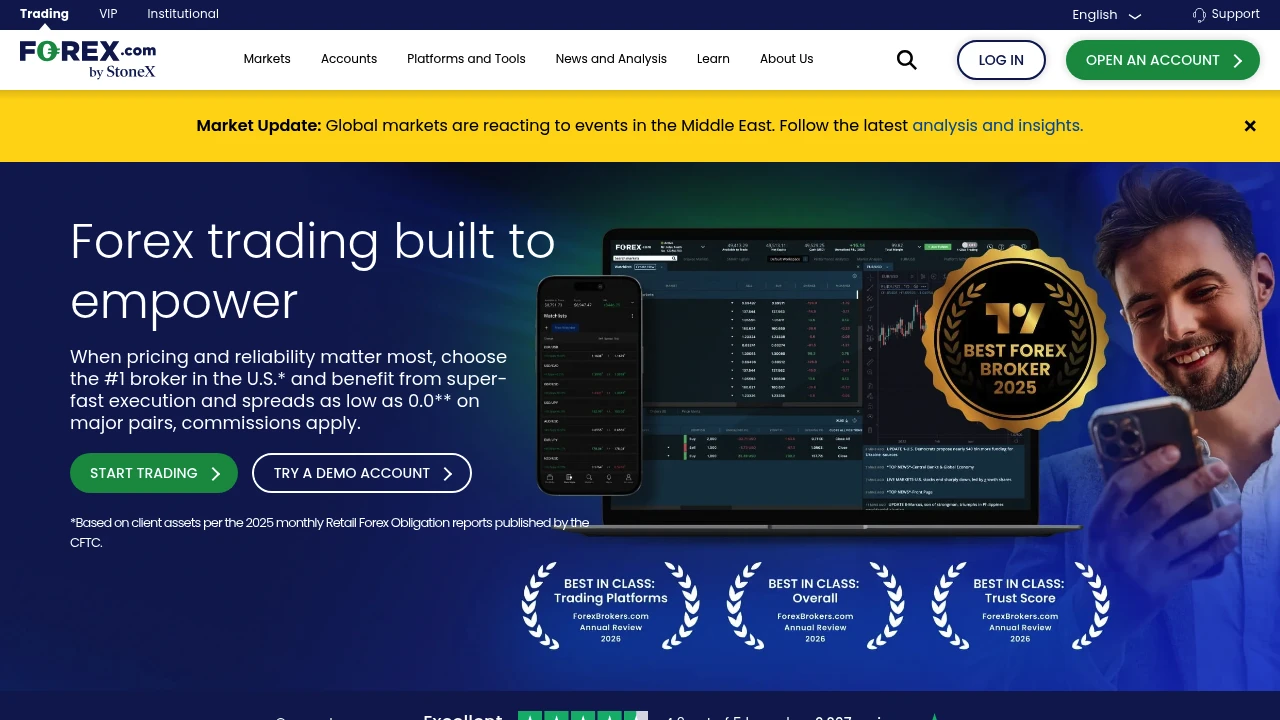Switch to the VIP tab
The image size is (1280, 720).
click(108, 14)
